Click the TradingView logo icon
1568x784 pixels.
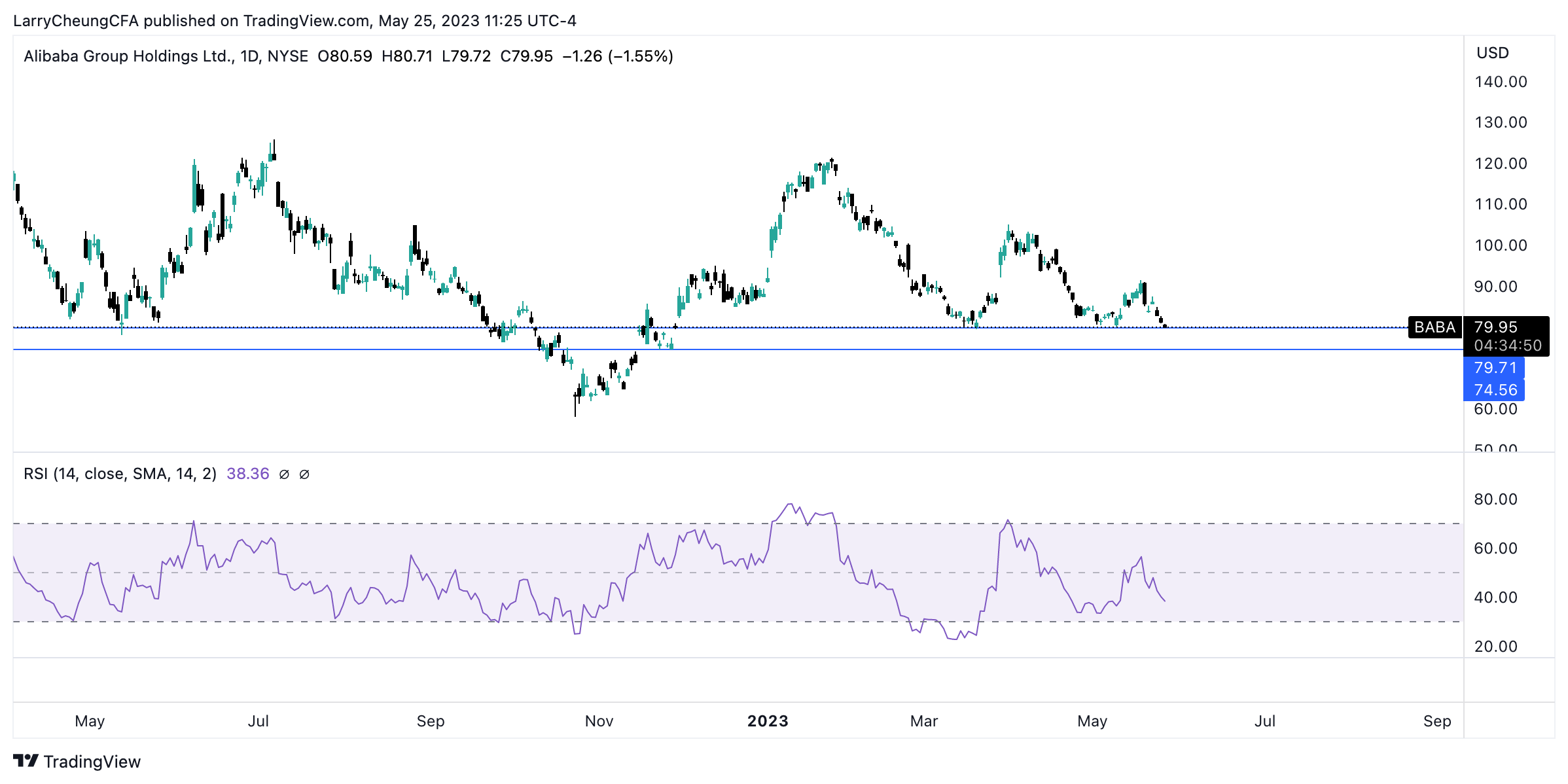pyautogui.click(x=26, y=761)
